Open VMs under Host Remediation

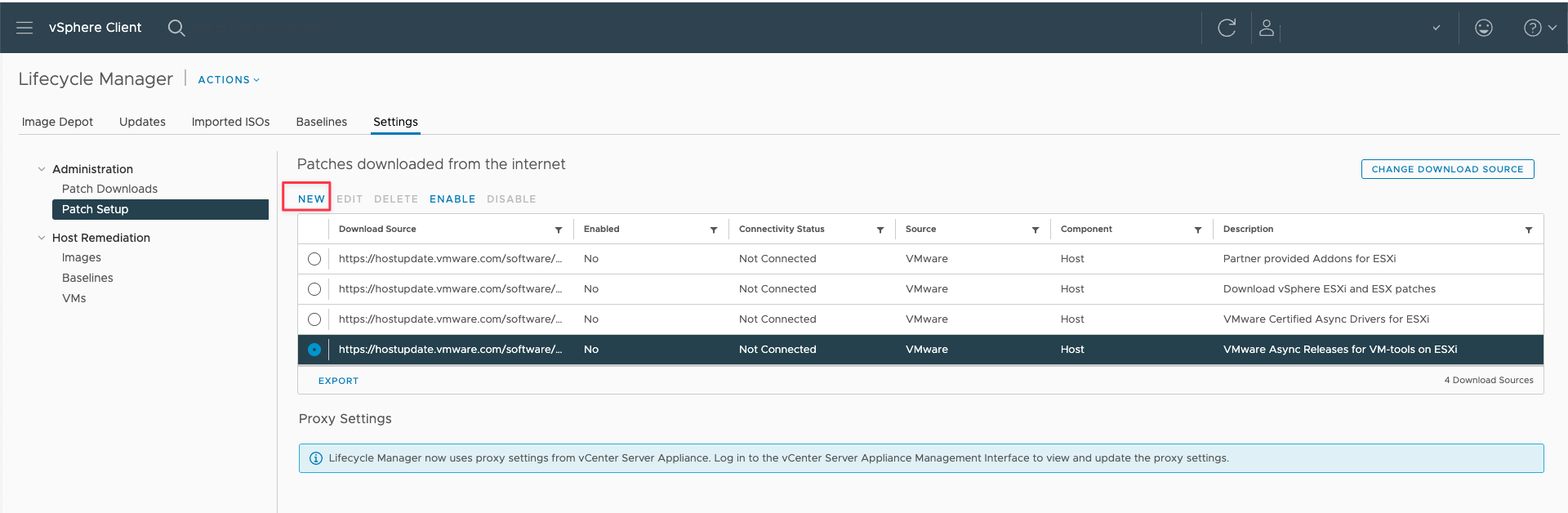pyautogui.click(x=73, y=298)
